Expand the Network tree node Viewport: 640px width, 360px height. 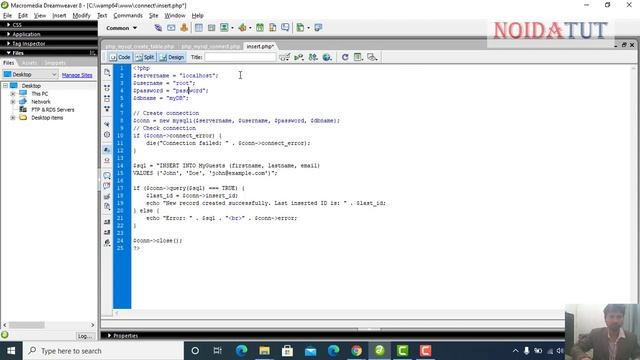pos(13,102)
